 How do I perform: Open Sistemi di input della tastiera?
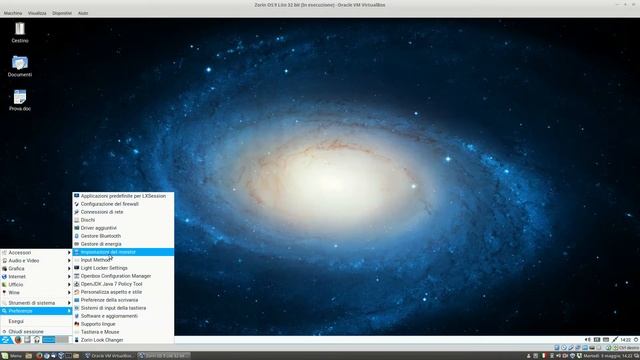123,308
